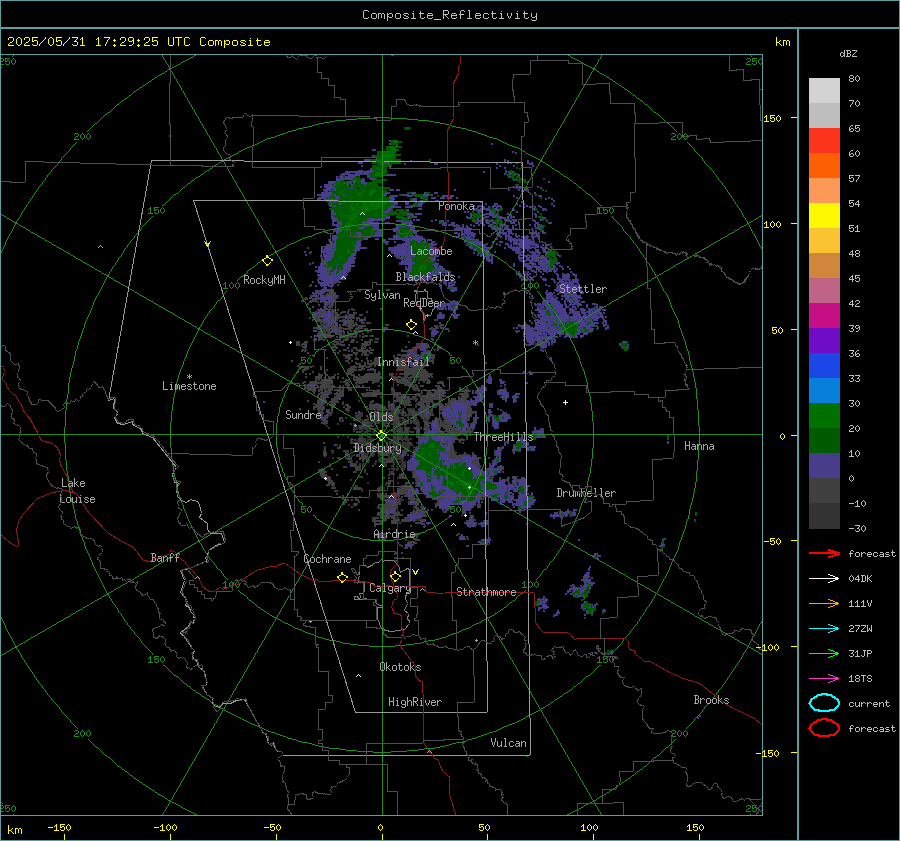900x841 pixels.
Task: Click the yellow diamond marker near RockyMH
Action: tap(267, 261)
